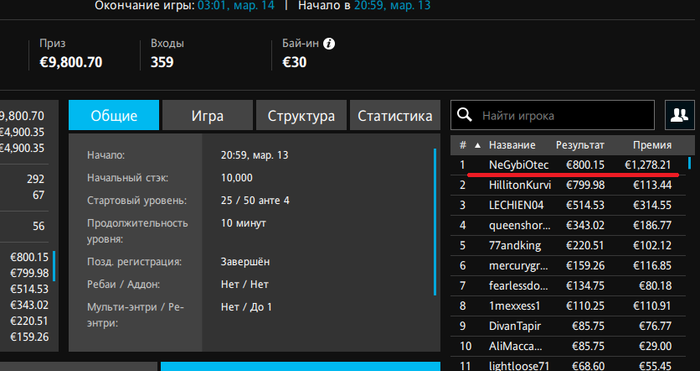Open the players group icon button
This screenshot has height=371, width=700.
pyautogui.click(x=679, y=115)
